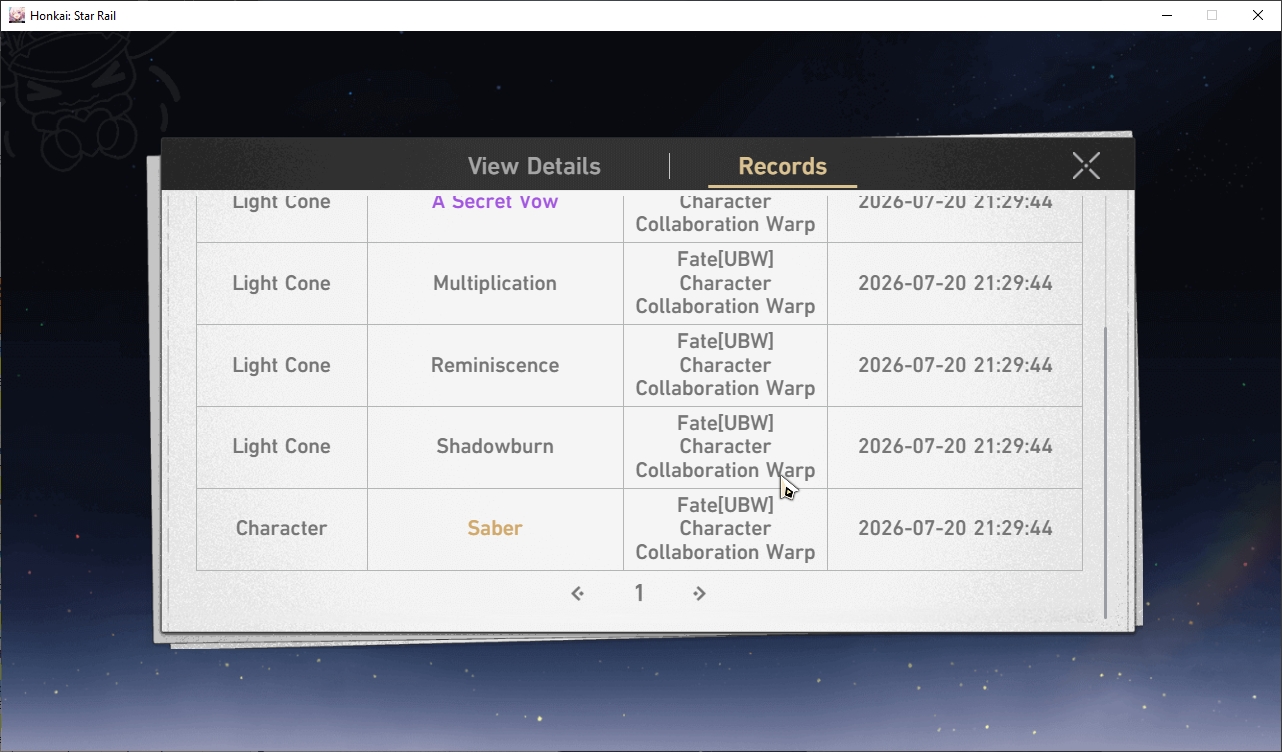Close the warp records dialog
The image size is (1282, 752).
pos(1086,165)
